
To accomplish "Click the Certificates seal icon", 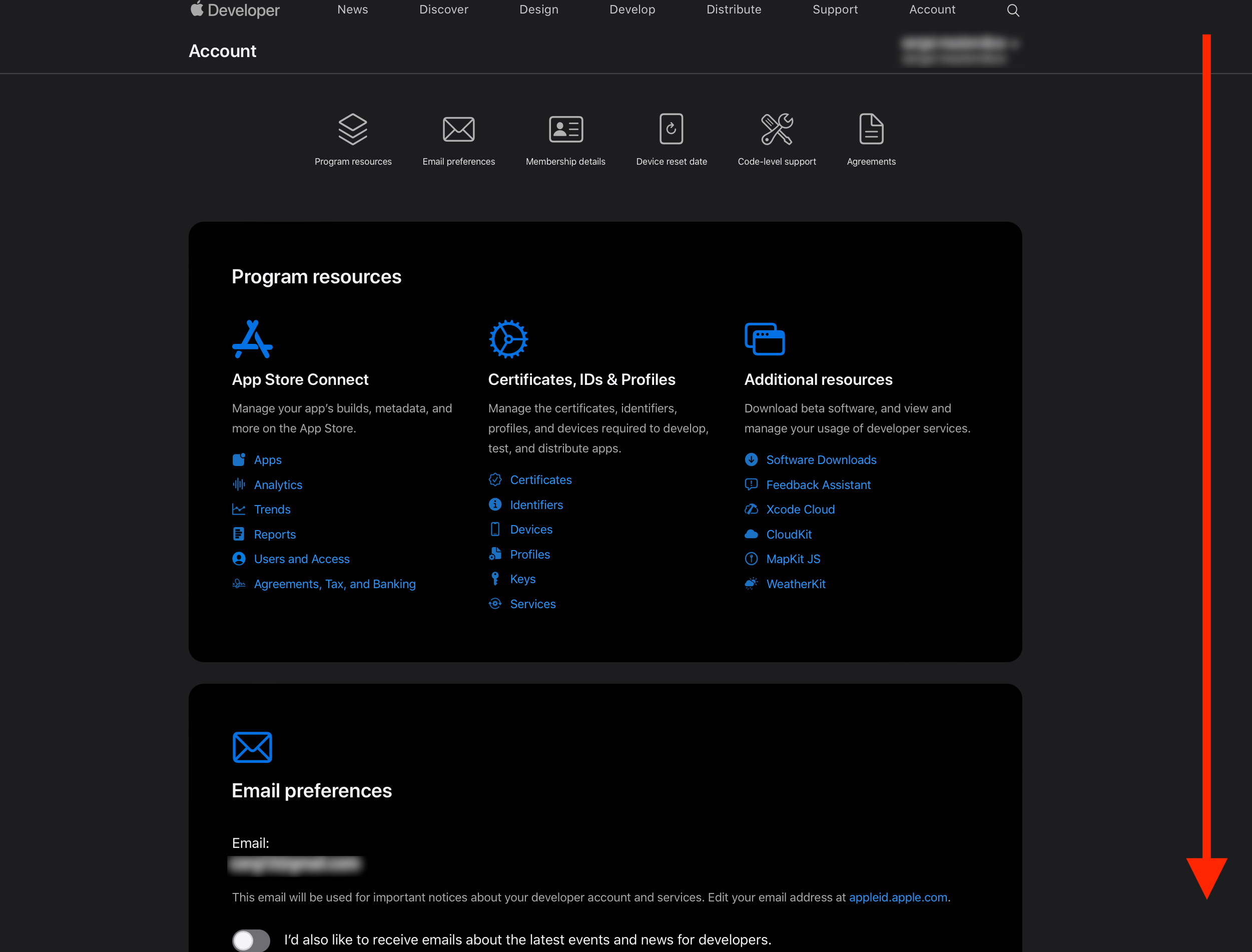I will pos(495,480).
